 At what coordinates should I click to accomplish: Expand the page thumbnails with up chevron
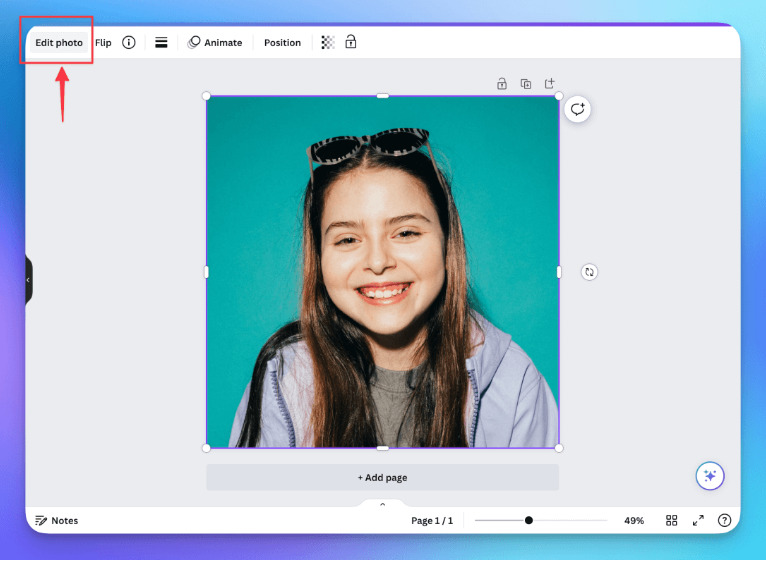point(382,505)
